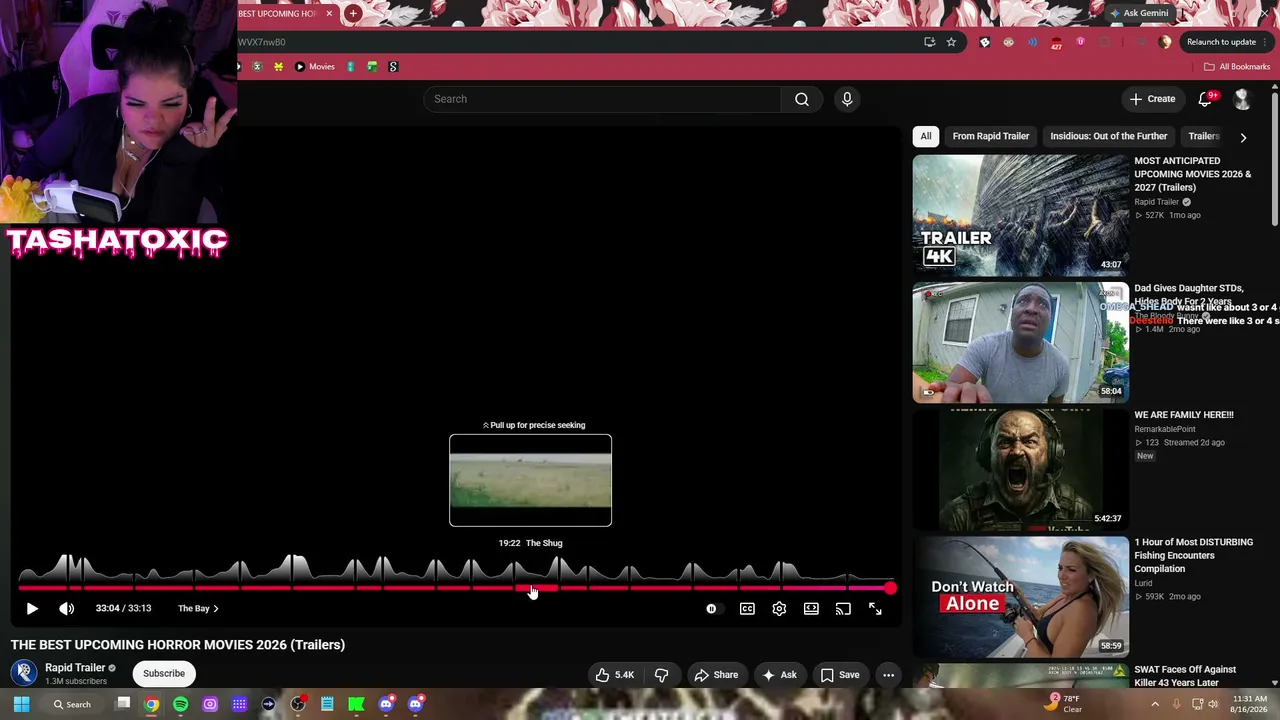Open the Windows Start menu
The width and height of the screenshot is (1280, 720).
click(21, 704)
